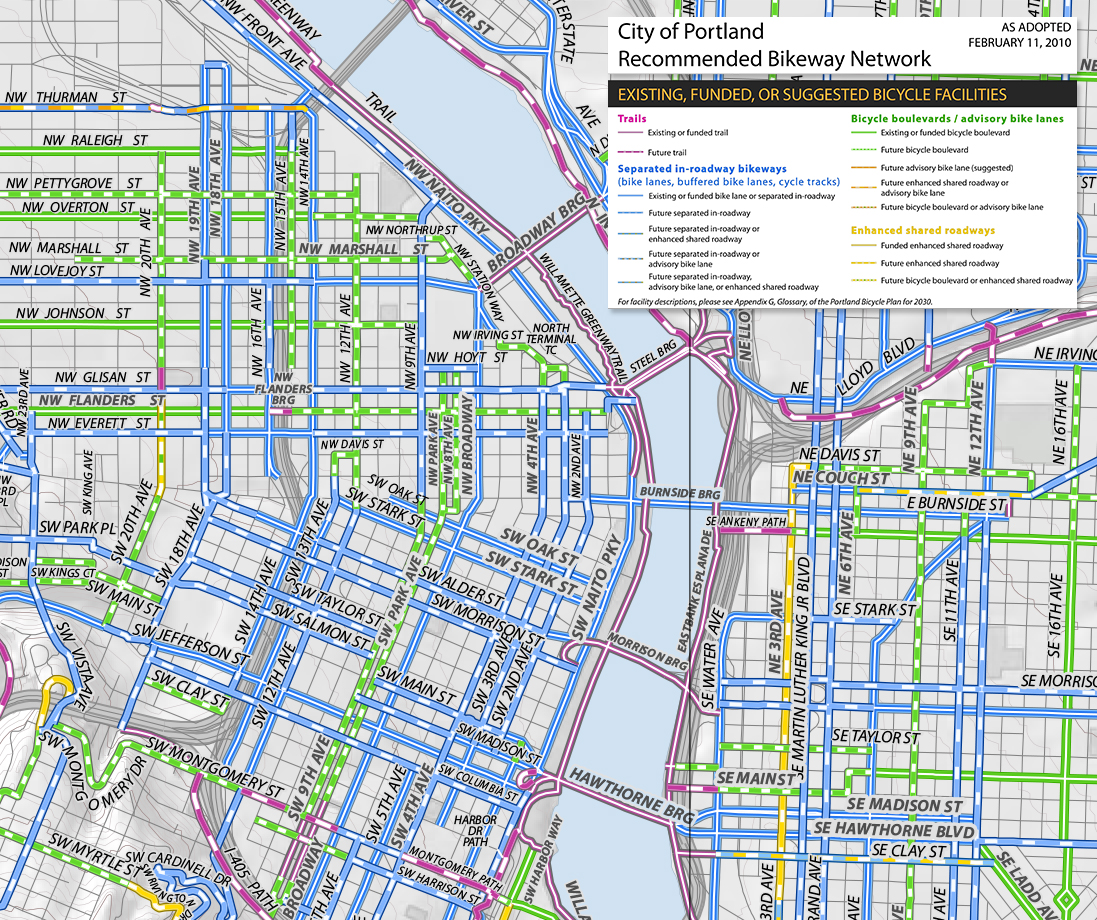This screenshot has height=920, width=1097.
Task: Click the 'NE DAVIS ST' street label
Action: pos(839,455)
